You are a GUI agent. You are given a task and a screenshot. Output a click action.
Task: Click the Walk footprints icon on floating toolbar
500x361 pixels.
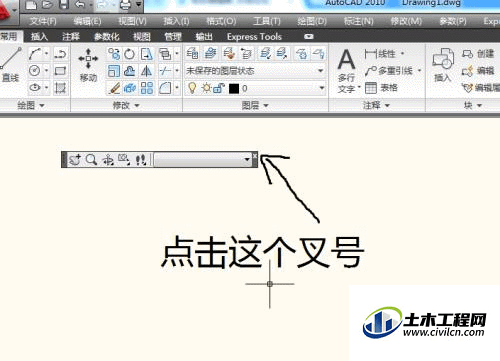coord(141,160)
